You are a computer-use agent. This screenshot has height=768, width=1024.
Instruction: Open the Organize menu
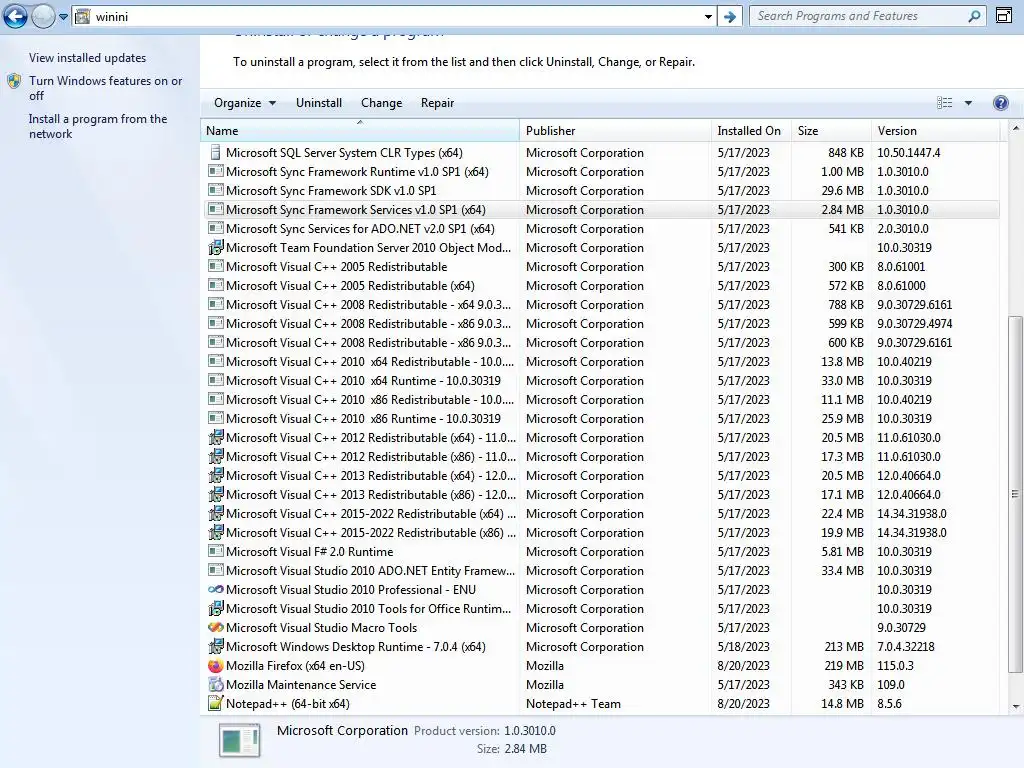pyautogui.click(x=245, y=103)
